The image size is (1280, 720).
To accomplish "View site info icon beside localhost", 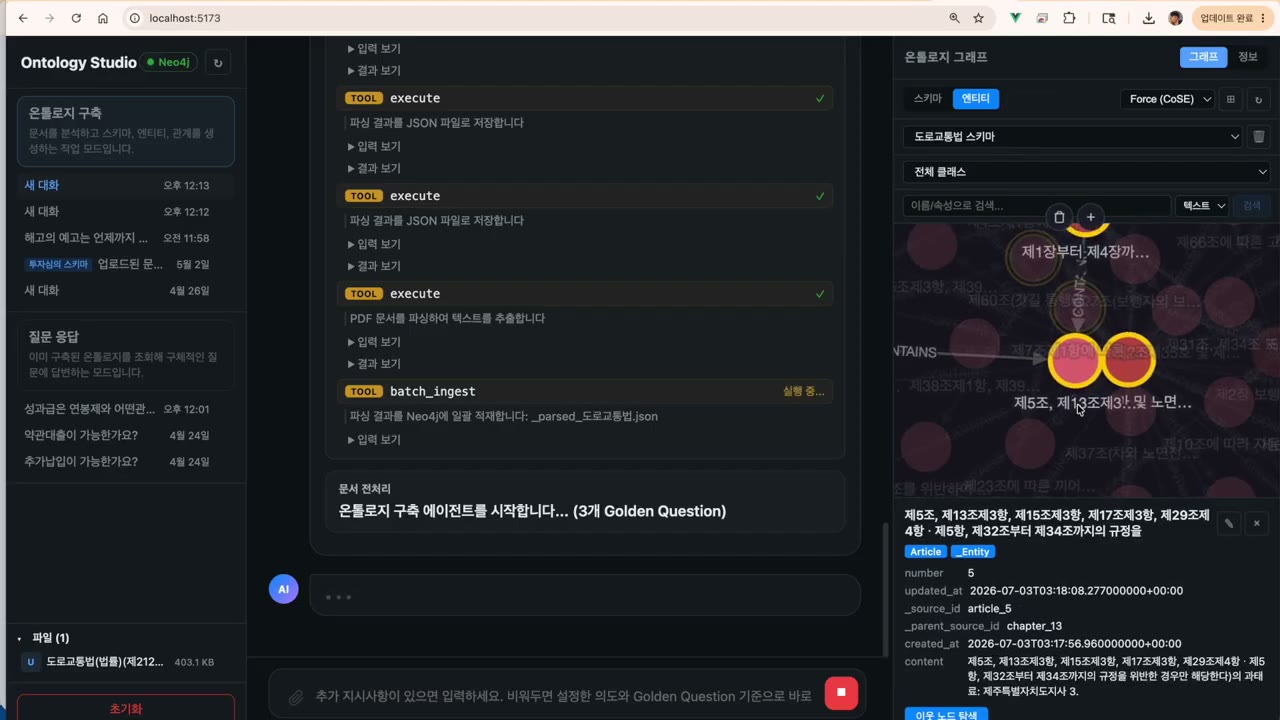I will coord(134,18).
